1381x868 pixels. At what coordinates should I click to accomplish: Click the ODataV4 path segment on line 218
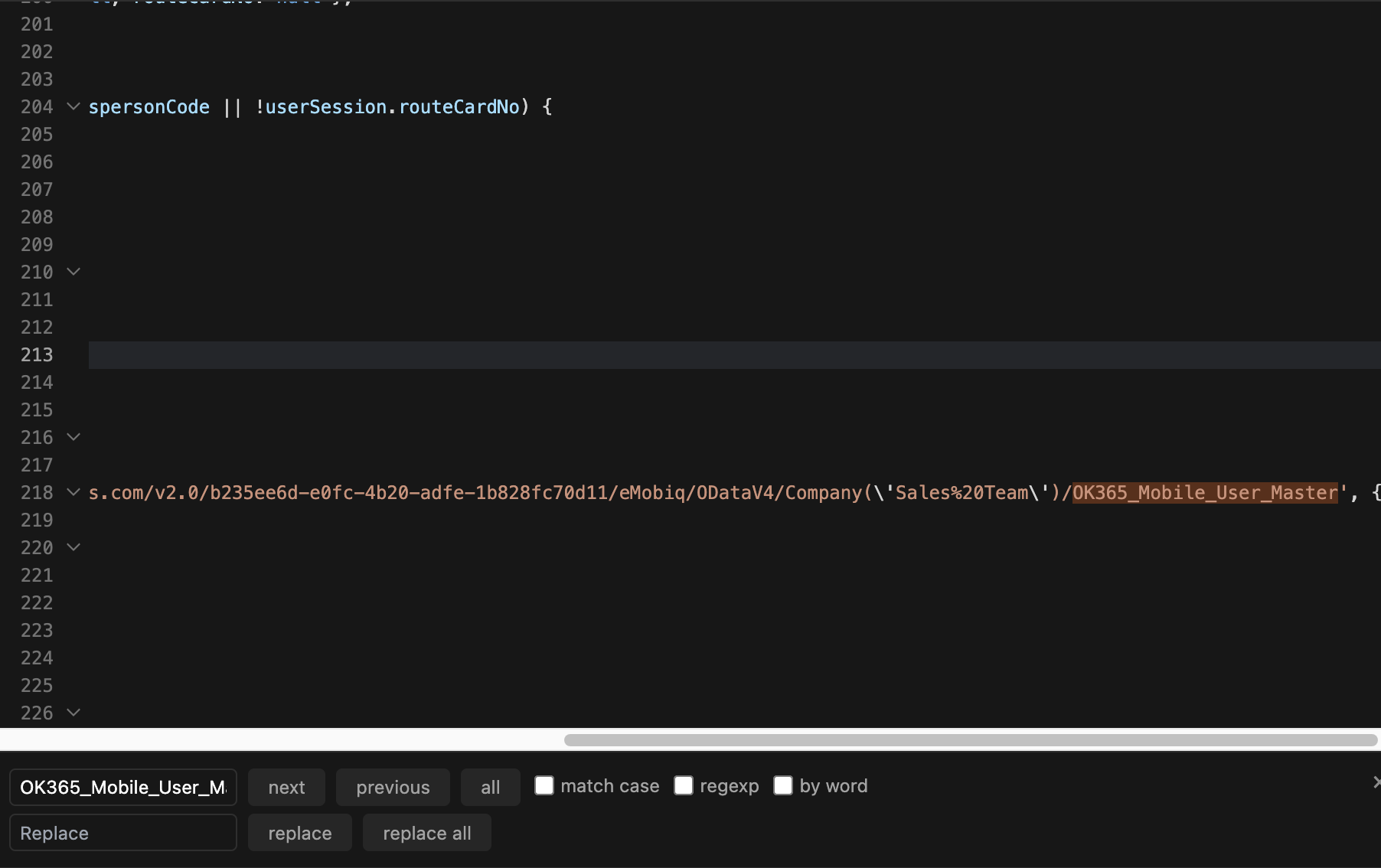(x=735, y=493)
